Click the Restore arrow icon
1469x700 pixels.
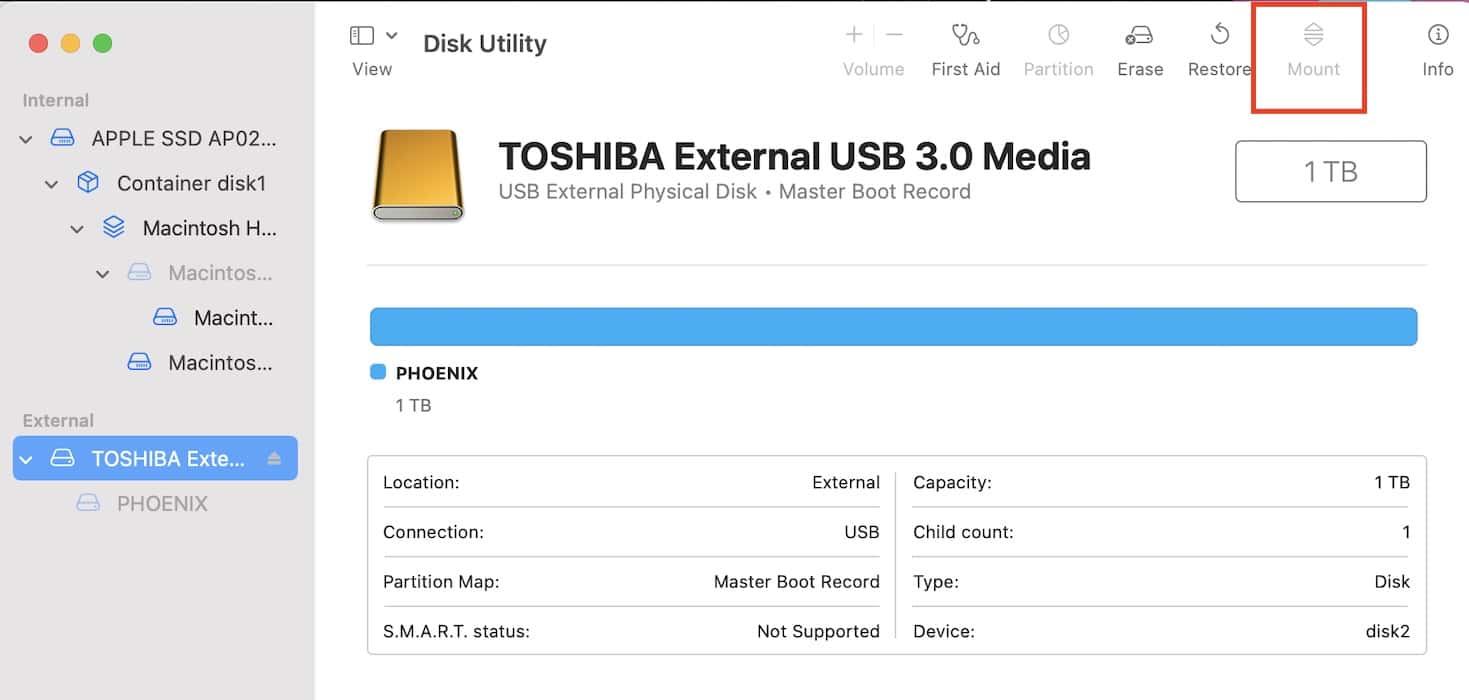[x=1219, y=36]
